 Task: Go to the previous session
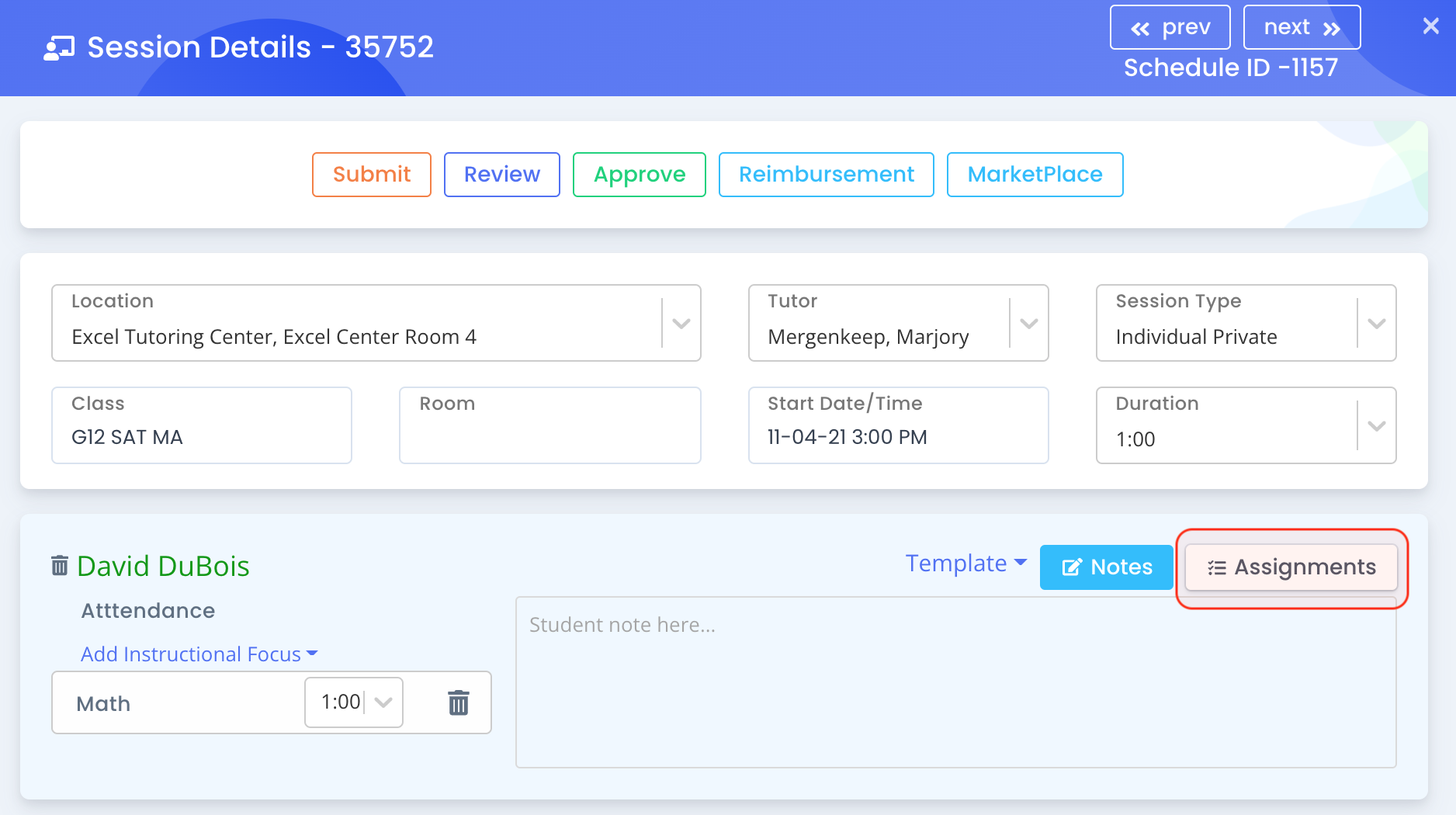1170,27
